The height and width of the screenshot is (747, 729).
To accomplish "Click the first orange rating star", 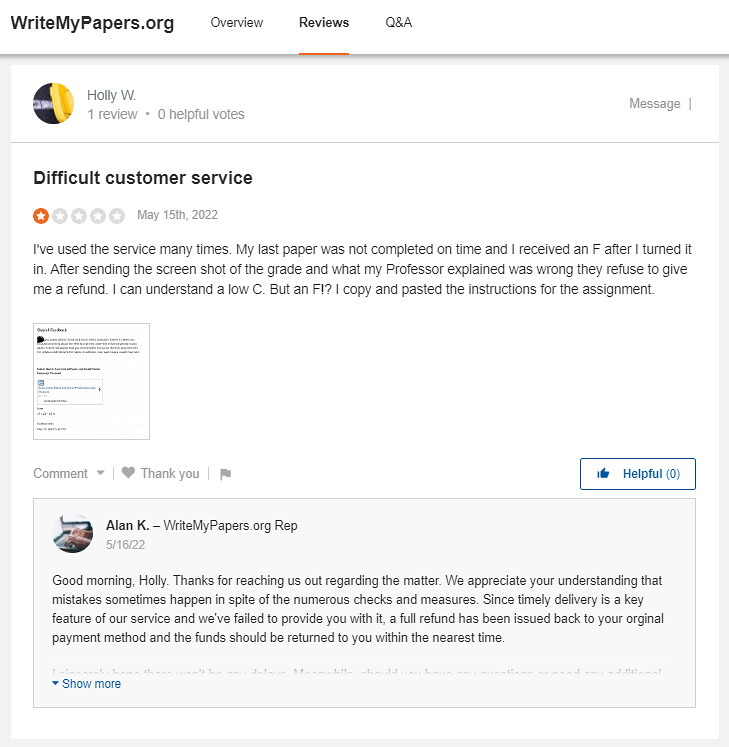I will 41,215.
